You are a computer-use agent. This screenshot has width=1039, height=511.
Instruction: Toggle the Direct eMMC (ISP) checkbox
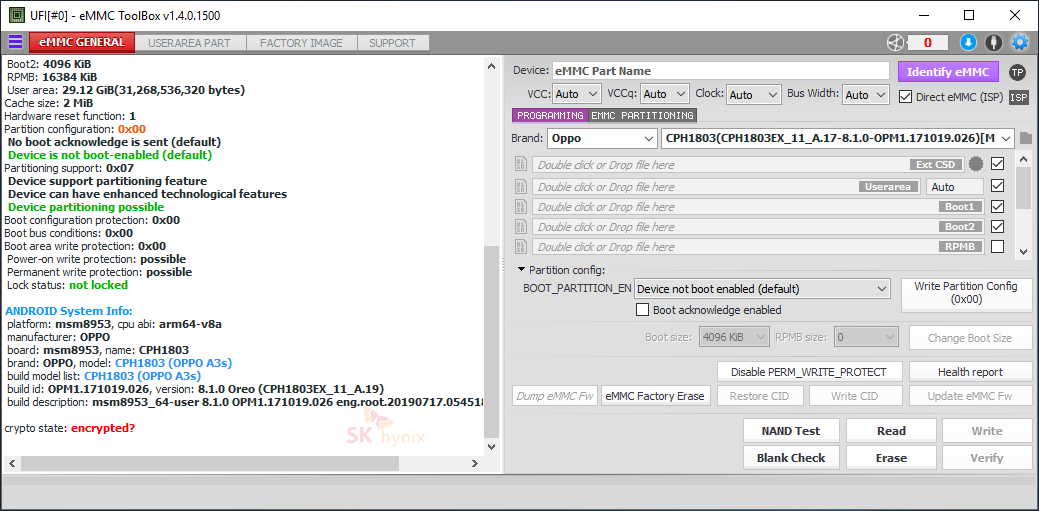[x=905, y=97]
